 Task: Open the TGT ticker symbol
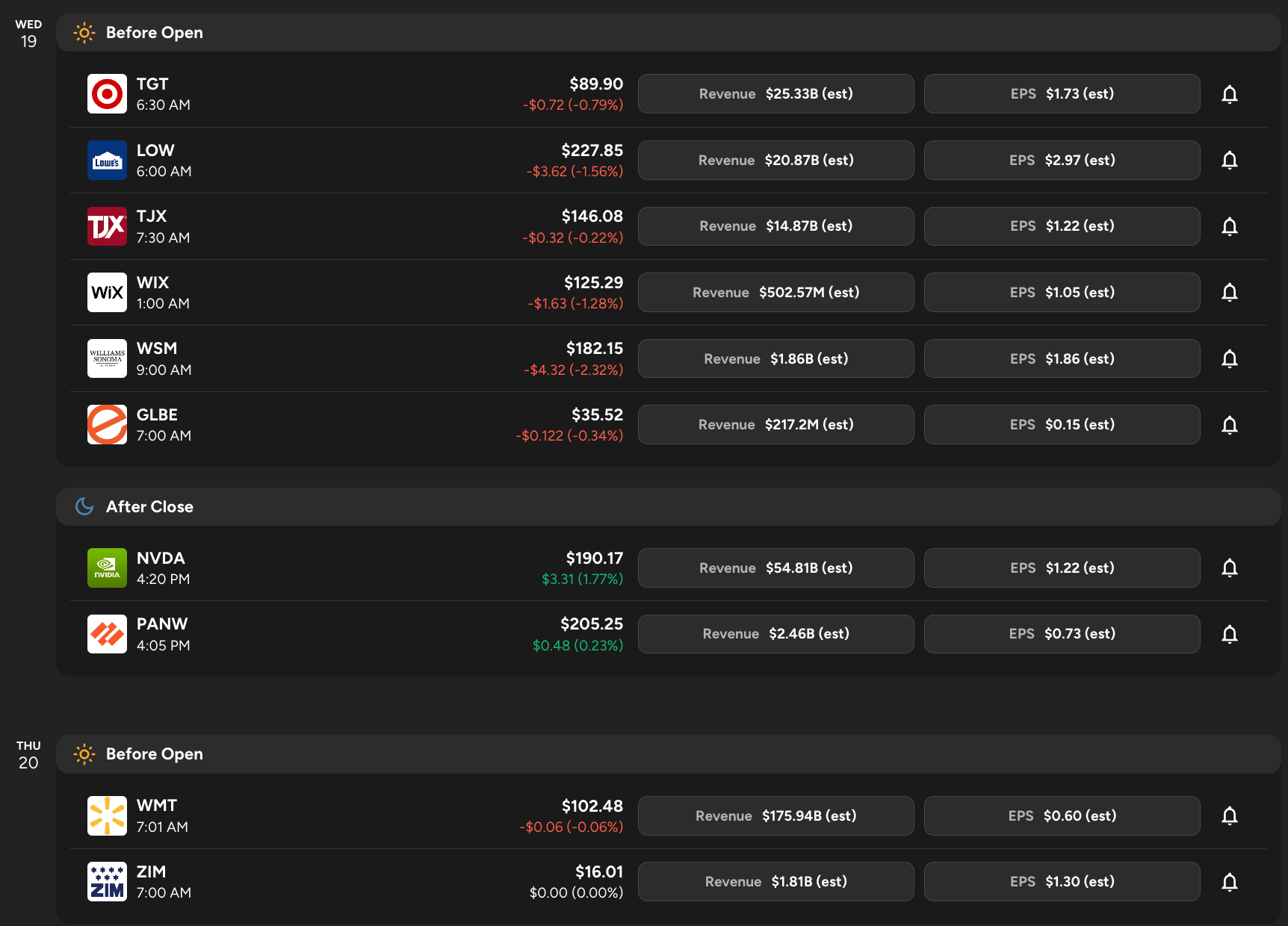[152, 84]
